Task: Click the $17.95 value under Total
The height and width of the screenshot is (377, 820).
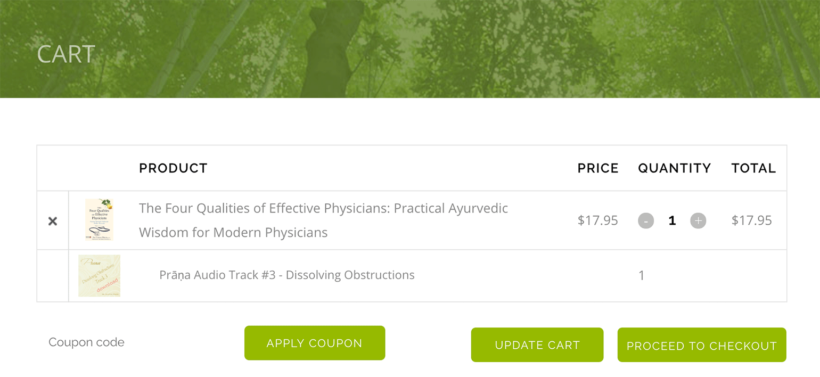Action: (x=751, y=221)
